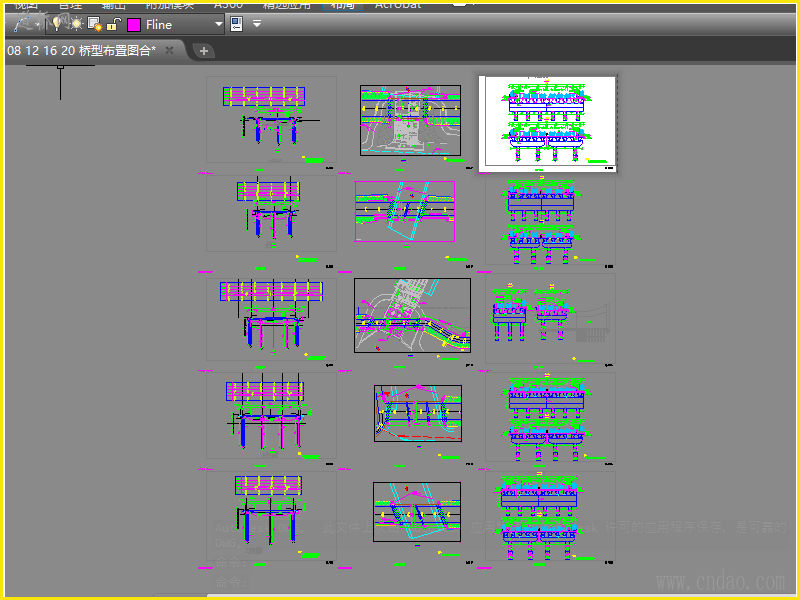The image size is (800, 600).
Task: Toggle viewport freeze icon for the Fline layer
Action: [x=95, y=24]
